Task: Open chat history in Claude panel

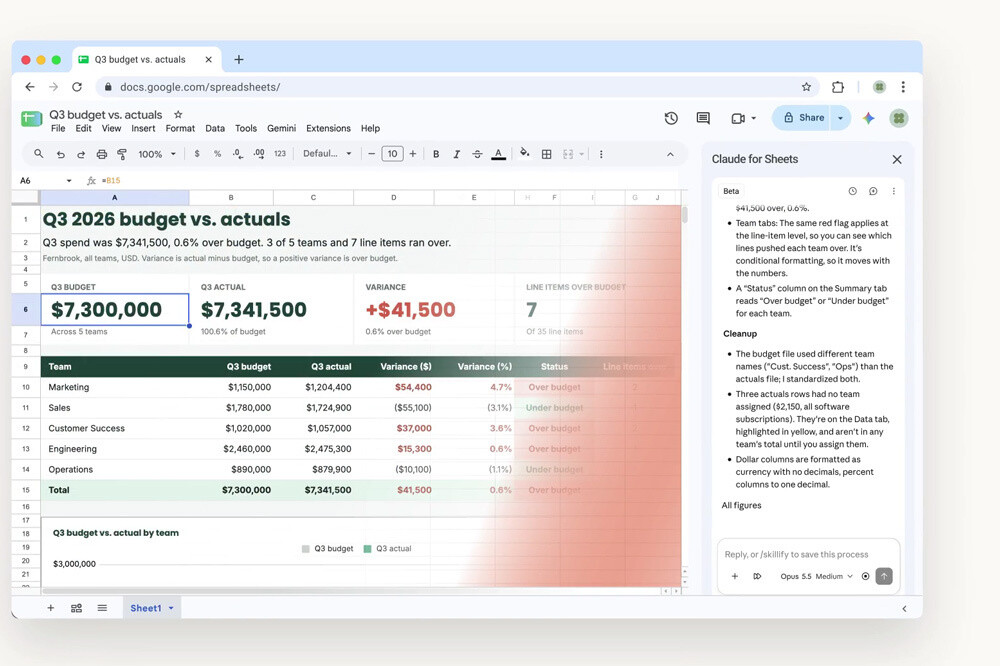Action: click(x=853, y=191)
